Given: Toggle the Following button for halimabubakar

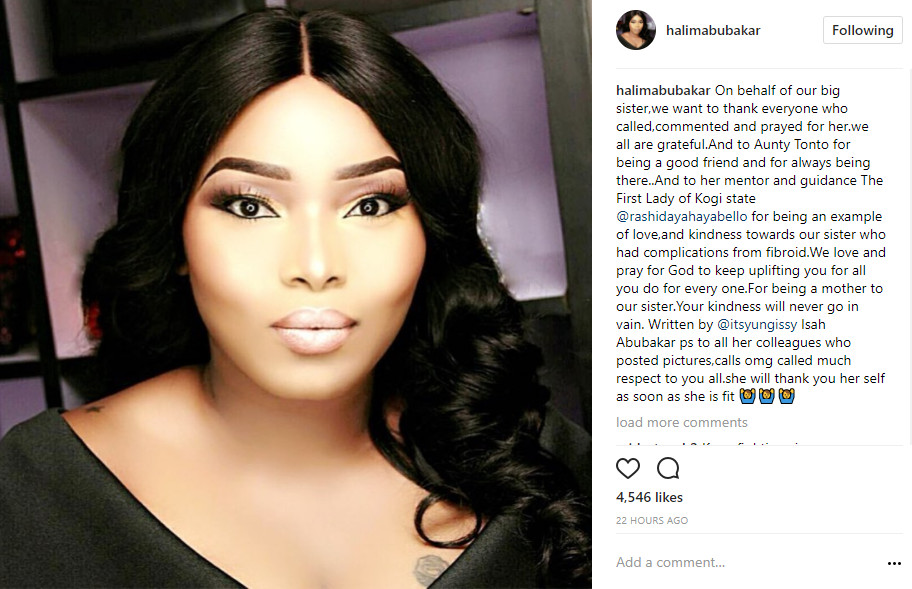Looking at the screenshot, I should (x=863, y=30).
